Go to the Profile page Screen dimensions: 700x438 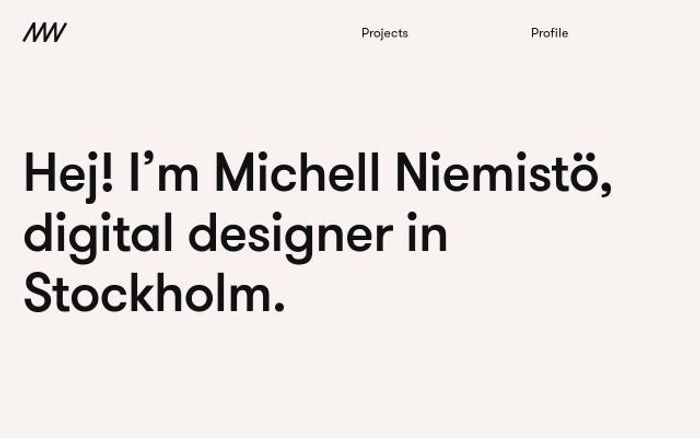click(549, 33)
